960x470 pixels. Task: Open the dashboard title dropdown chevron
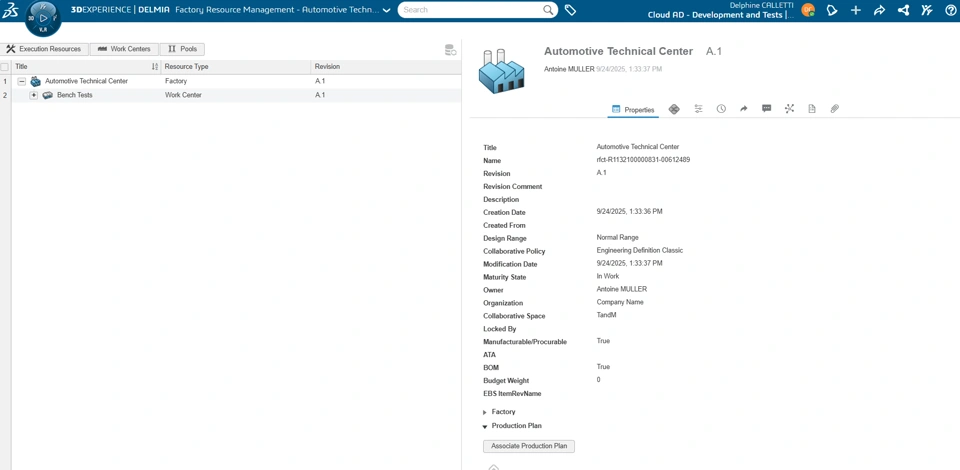(386, 10)
